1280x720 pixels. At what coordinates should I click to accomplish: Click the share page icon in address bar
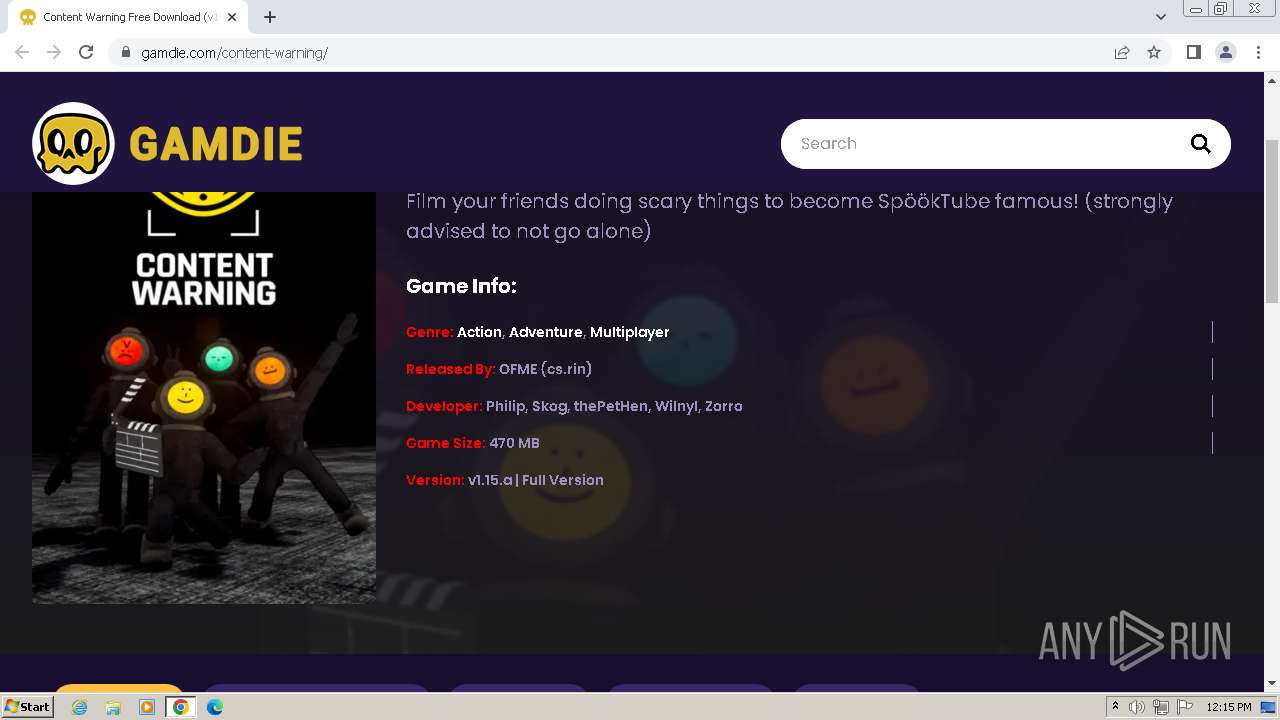tap(1122, 52)
